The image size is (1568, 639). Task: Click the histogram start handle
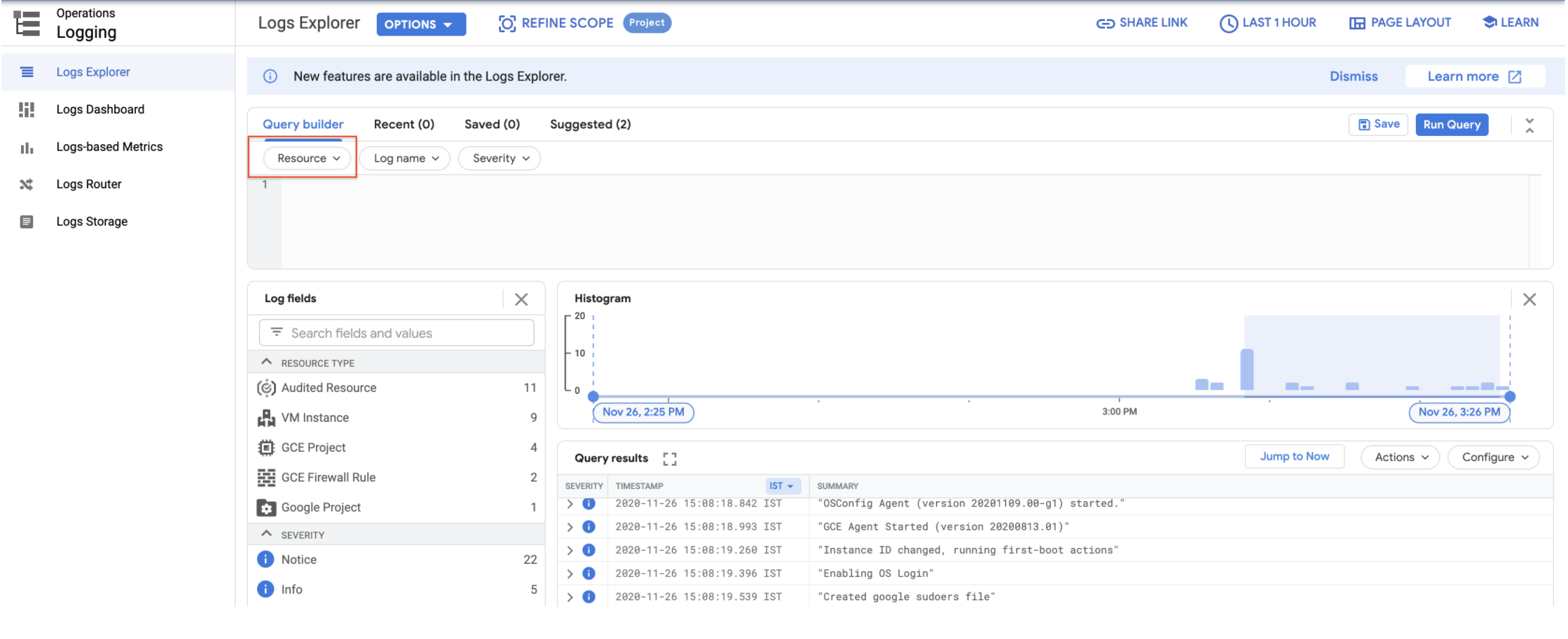click(593, 397)
